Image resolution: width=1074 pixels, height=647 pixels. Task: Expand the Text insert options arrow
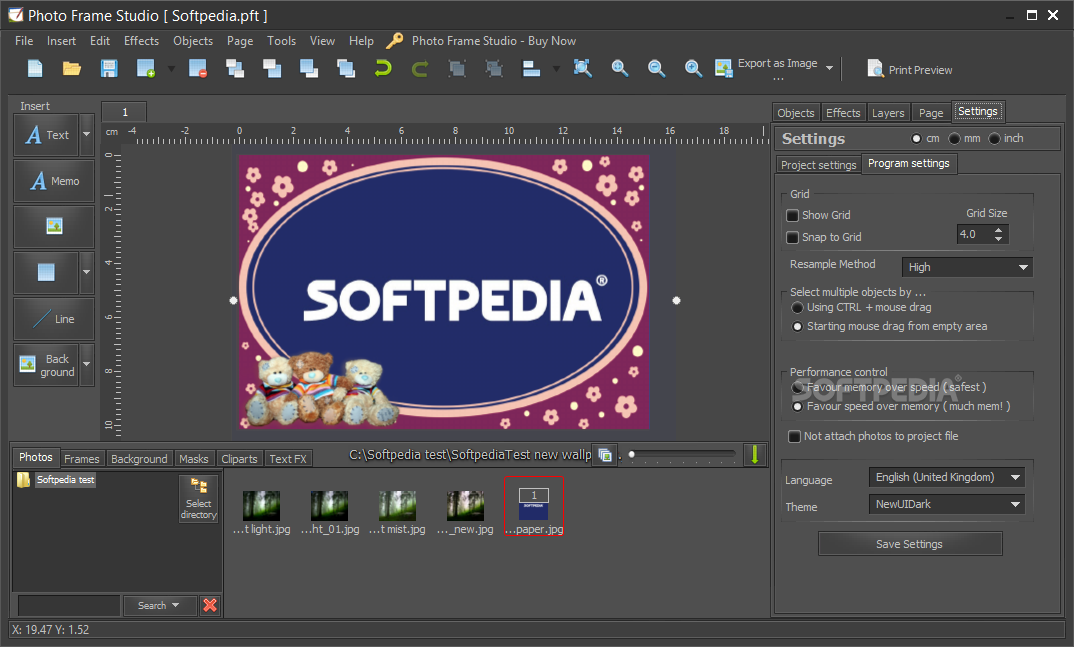point(86,134)
